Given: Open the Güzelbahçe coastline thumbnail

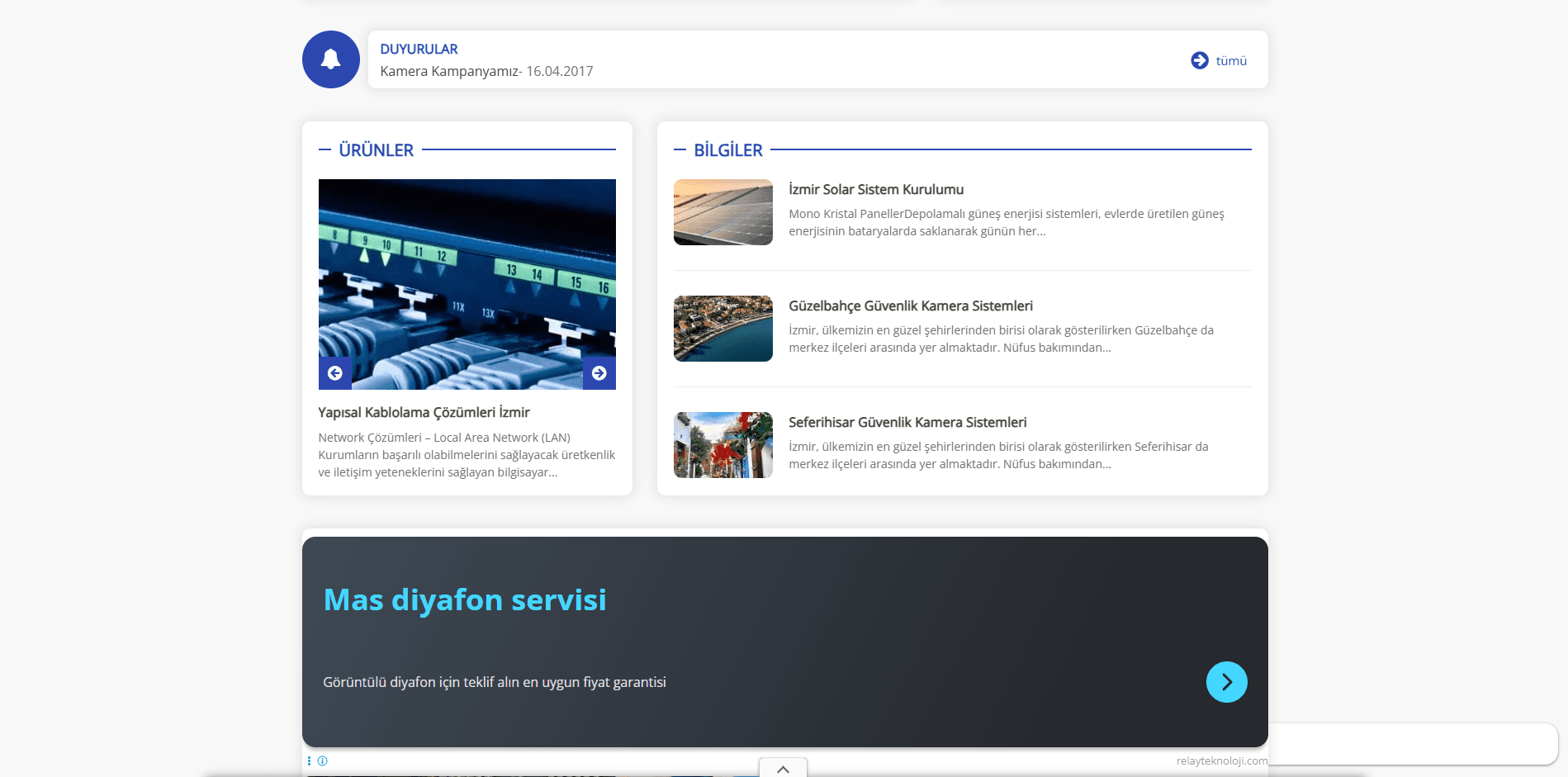Looking at the screenshot, I should (x=723, y=329).
